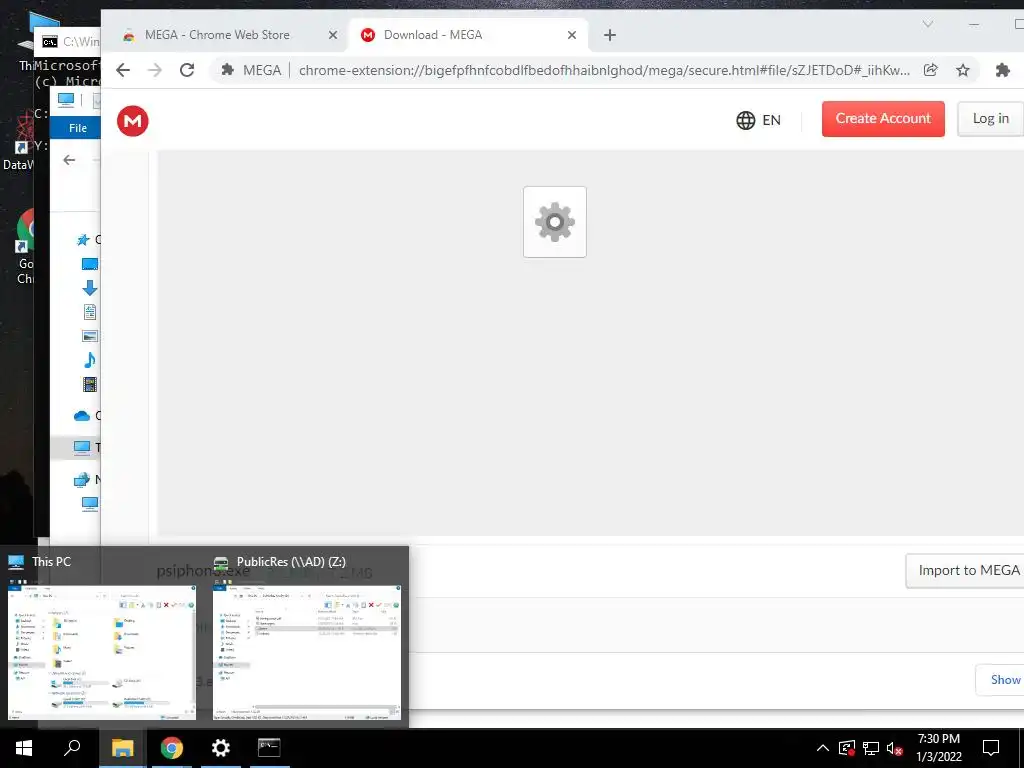Screen dimensions: 1024x768
Task: Click the gear file placeholder icon
Action: 554,222
